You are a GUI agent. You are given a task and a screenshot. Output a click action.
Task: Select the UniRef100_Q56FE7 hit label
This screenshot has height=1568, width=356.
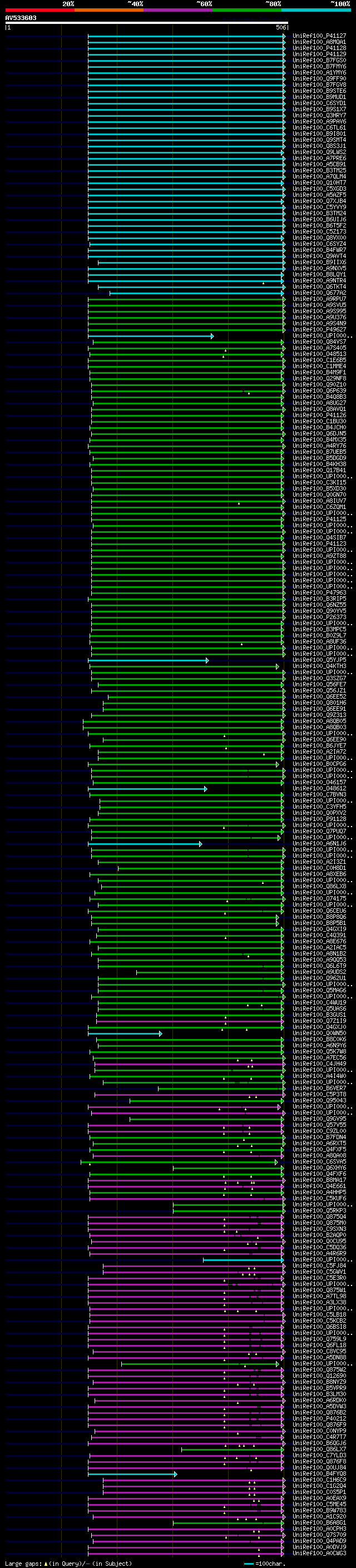pyautogui.click(x=319, y=685)
